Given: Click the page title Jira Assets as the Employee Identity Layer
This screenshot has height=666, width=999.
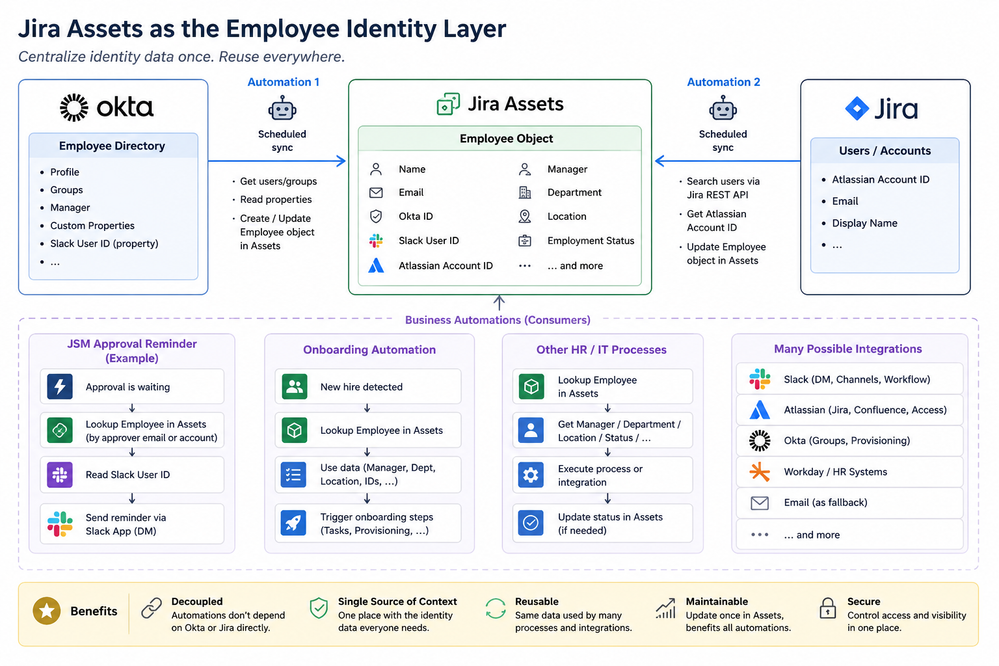Looking at the screenshot, I should click(262, 29).
